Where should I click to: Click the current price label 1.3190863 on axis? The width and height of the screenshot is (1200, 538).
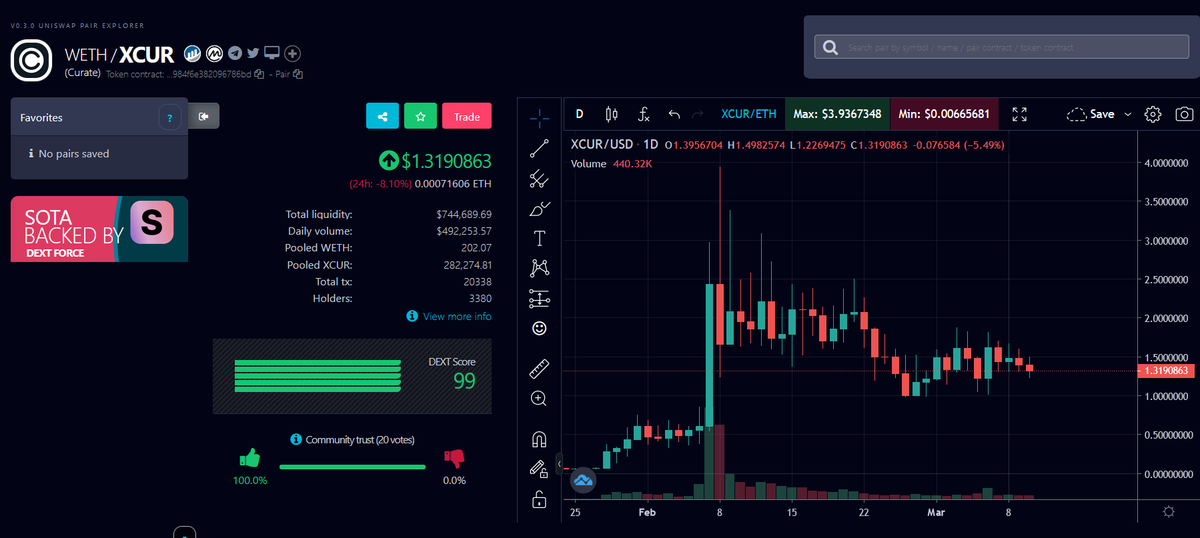pyautogui.click(x=1165, y=370)
